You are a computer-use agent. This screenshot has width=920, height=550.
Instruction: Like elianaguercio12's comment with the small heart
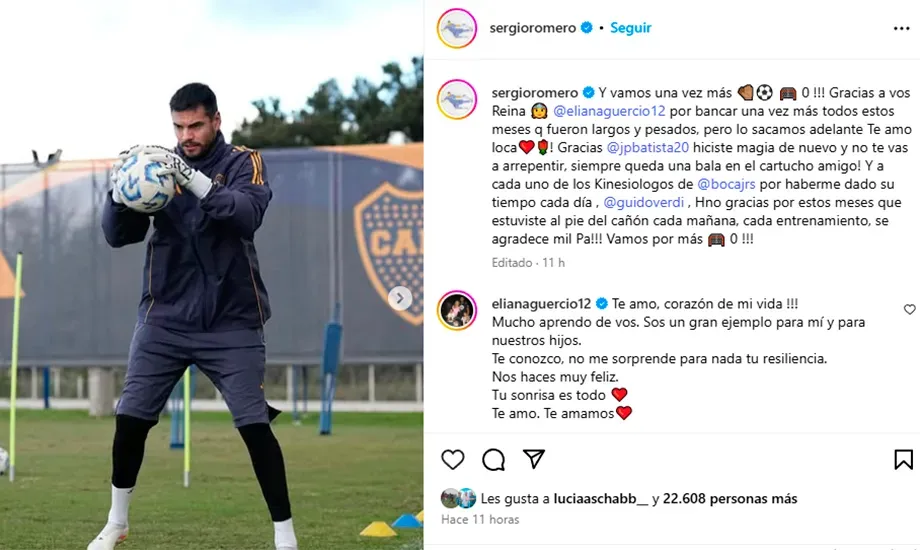point(909,309)
